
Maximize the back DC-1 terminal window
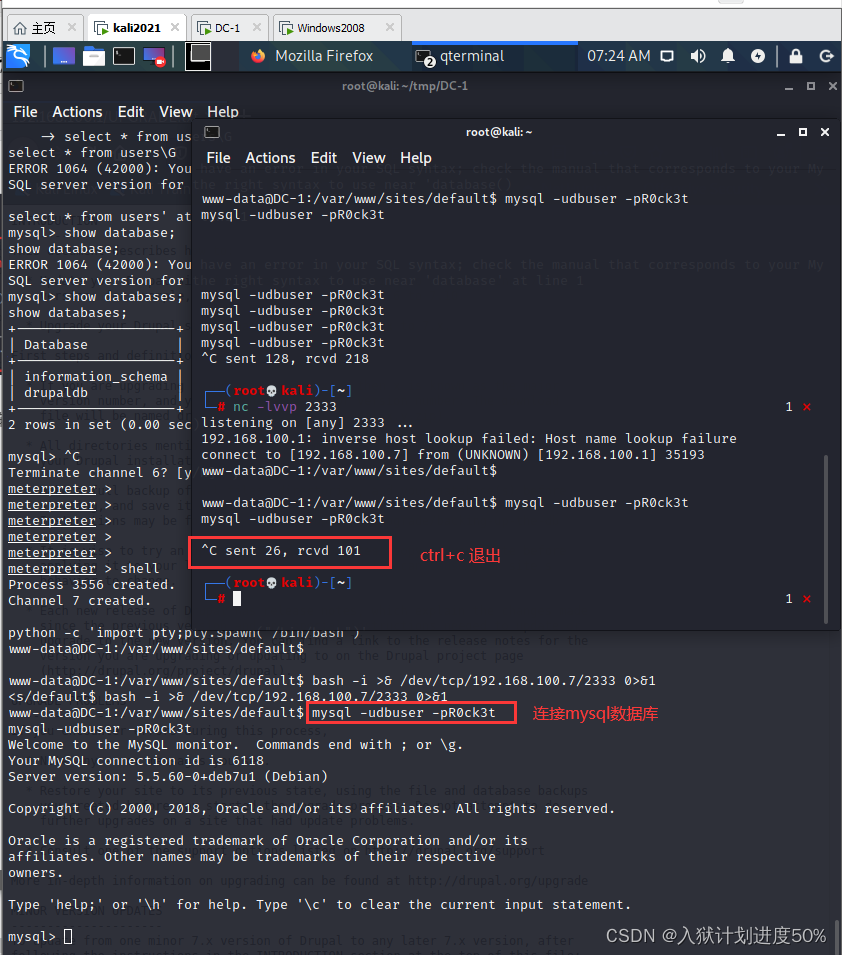point(811,86)
